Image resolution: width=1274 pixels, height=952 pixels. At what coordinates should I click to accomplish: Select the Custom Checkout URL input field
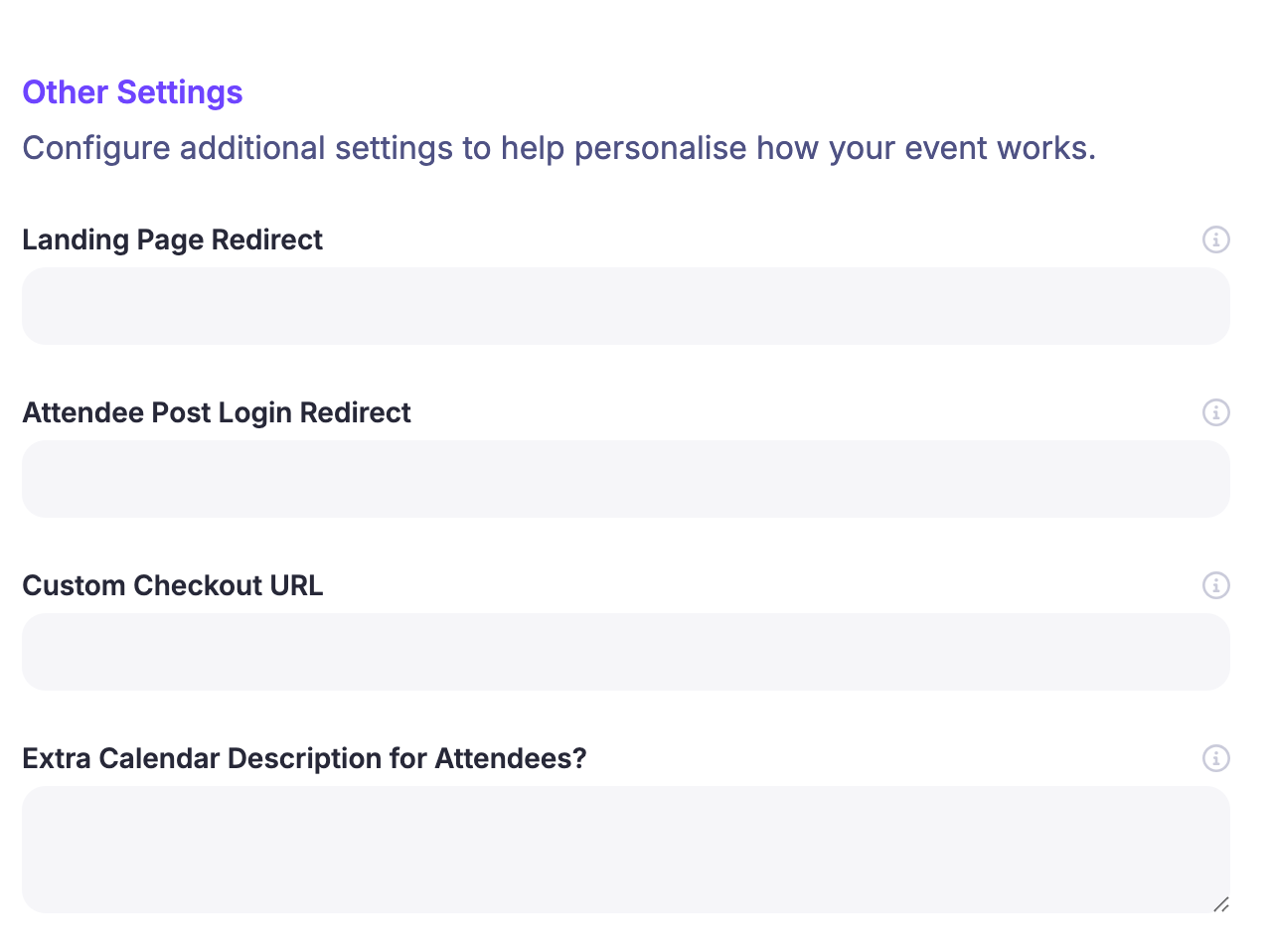pos(626,652)
